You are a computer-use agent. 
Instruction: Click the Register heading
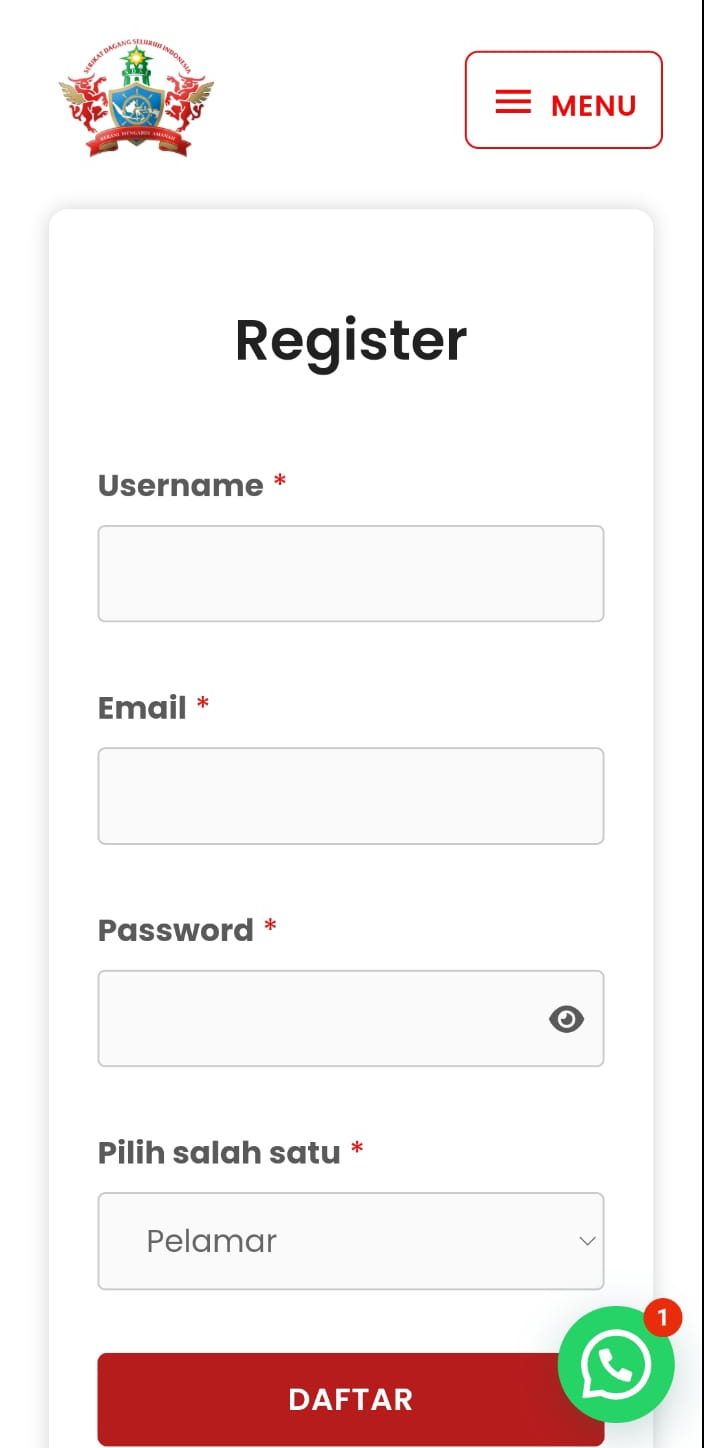pyautogui.click(x=351, y=341)
